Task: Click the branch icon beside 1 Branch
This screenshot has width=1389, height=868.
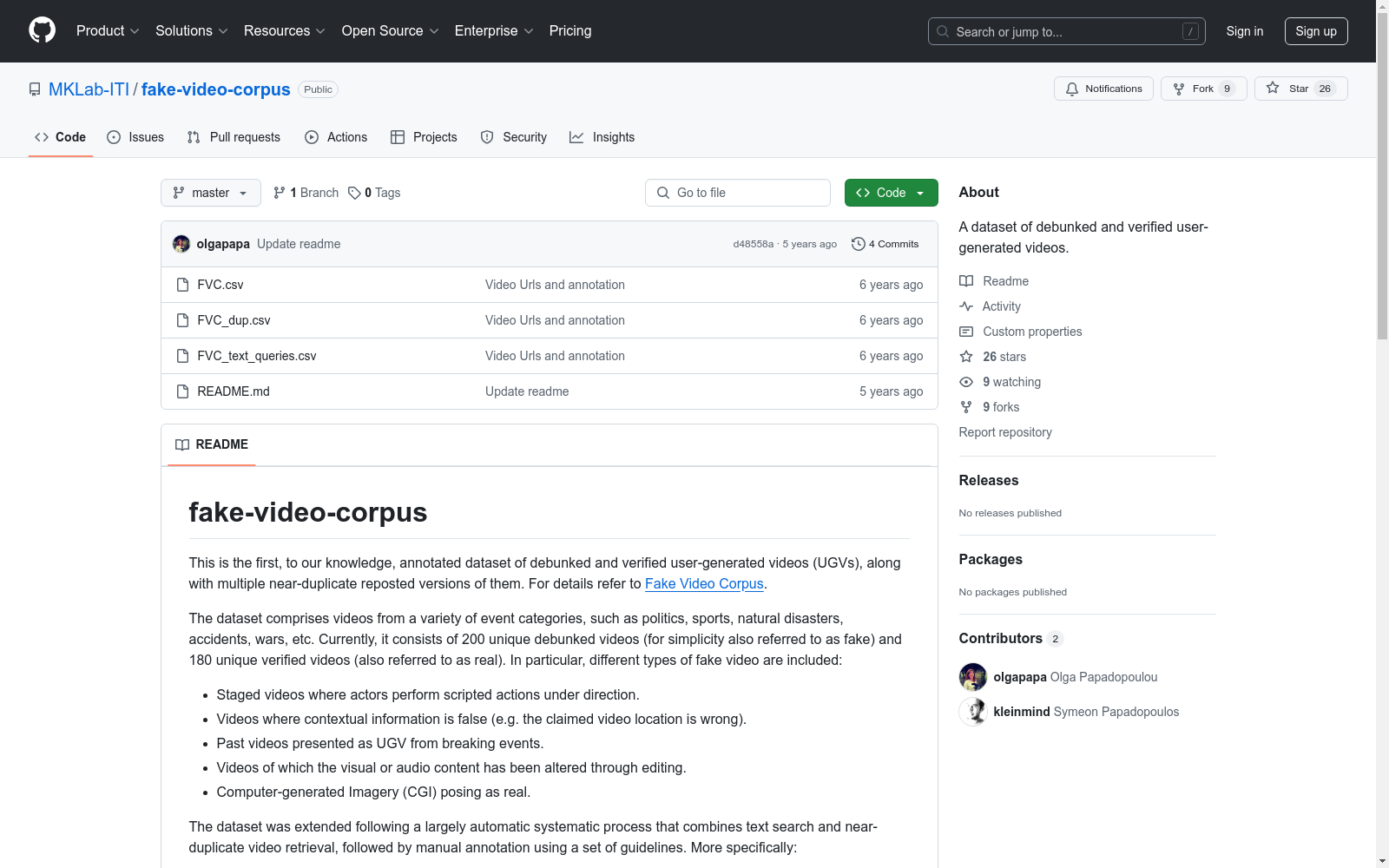Action: click(280, 193)
